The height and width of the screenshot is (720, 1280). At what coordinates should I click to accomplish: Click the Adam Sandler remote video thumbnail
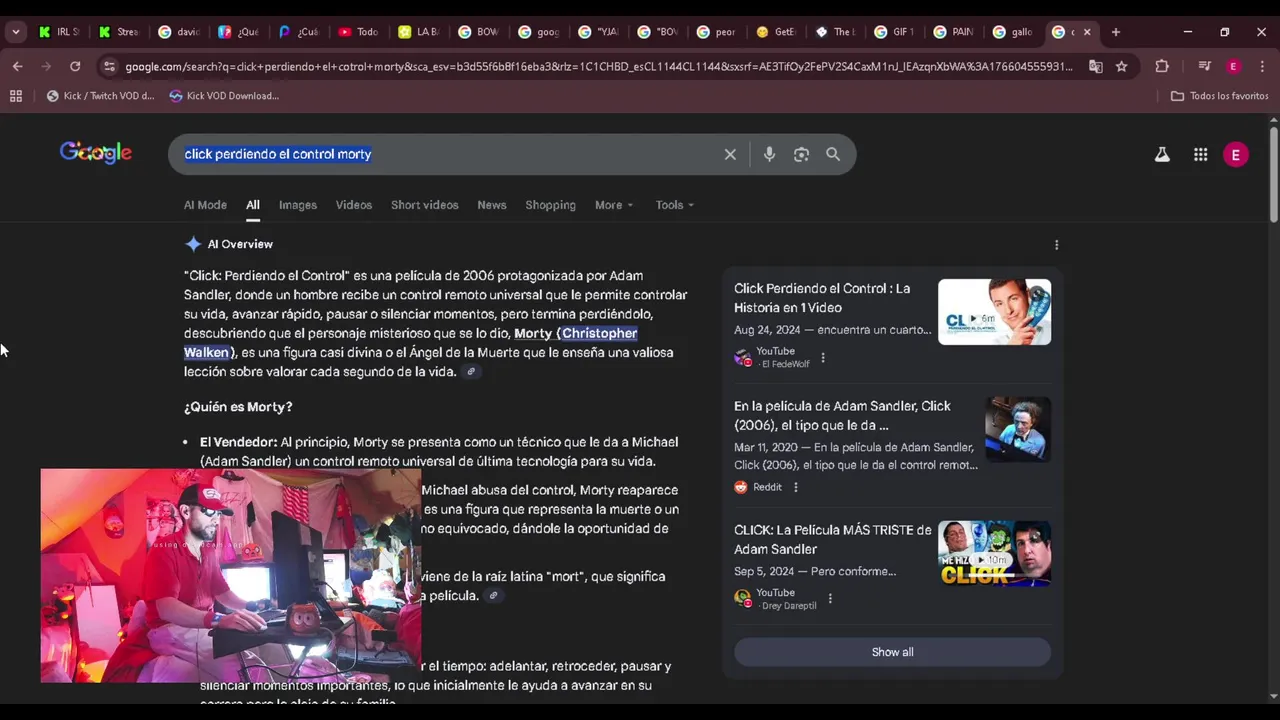(x=994, y=312)
